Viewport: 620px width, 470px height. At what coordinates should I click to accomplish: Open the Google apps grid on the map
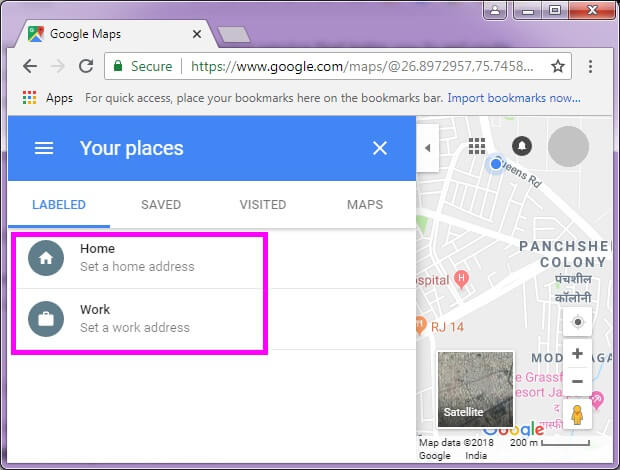pos(477,146)
